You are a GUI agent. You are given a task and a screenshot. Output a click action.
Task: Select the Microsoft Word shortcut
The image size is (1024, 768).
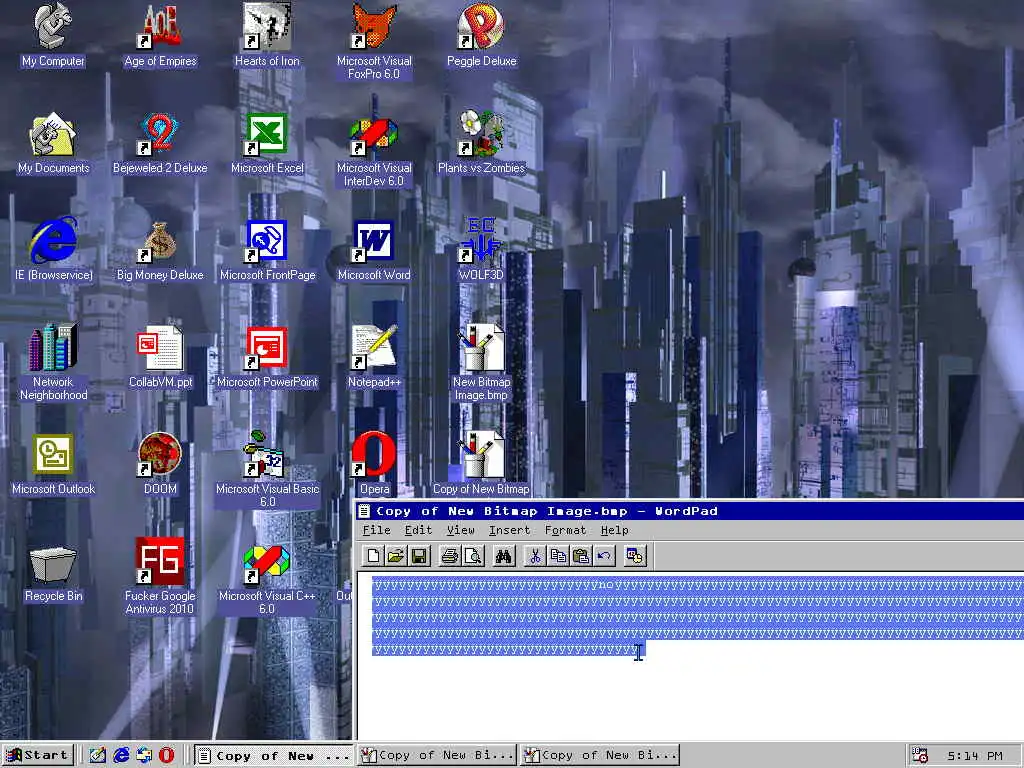click(374, 250)
